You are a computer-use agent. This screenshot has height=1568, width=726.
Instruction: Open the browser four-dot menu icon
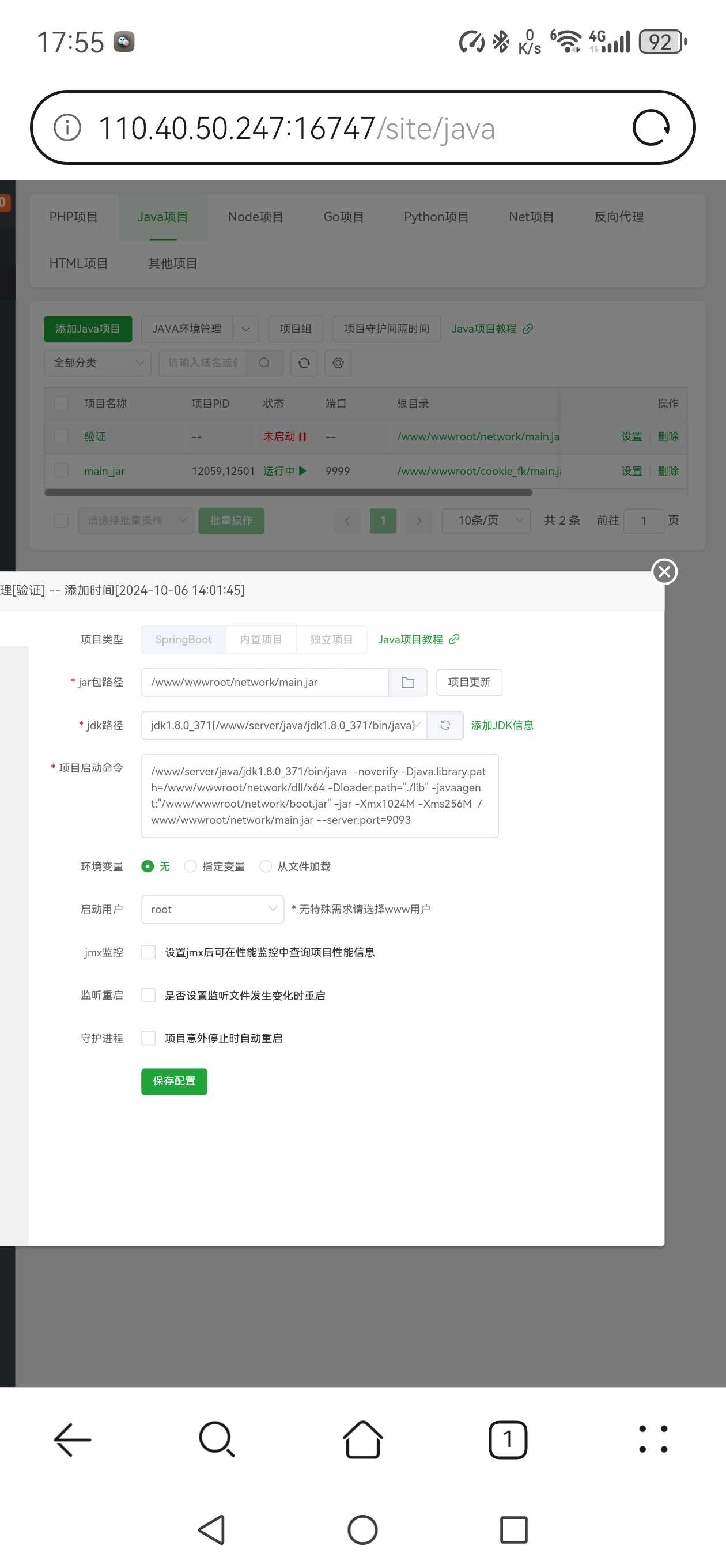(653, 1439)
